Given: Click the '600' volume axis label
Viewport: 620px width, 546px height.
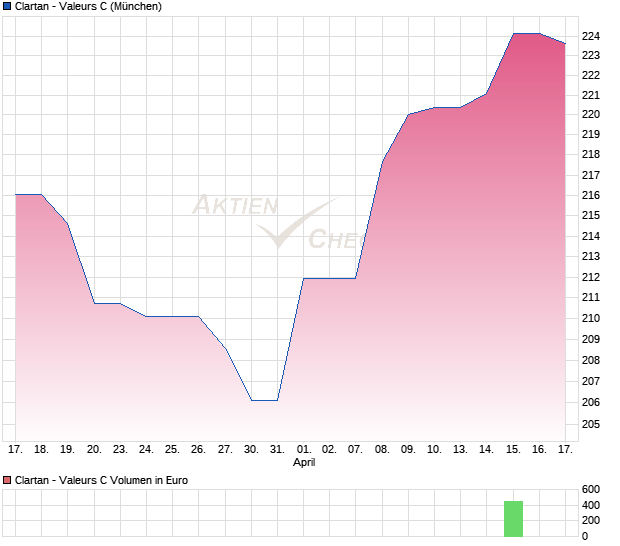Looking at the screenshot, I should [x=591, y=489].
